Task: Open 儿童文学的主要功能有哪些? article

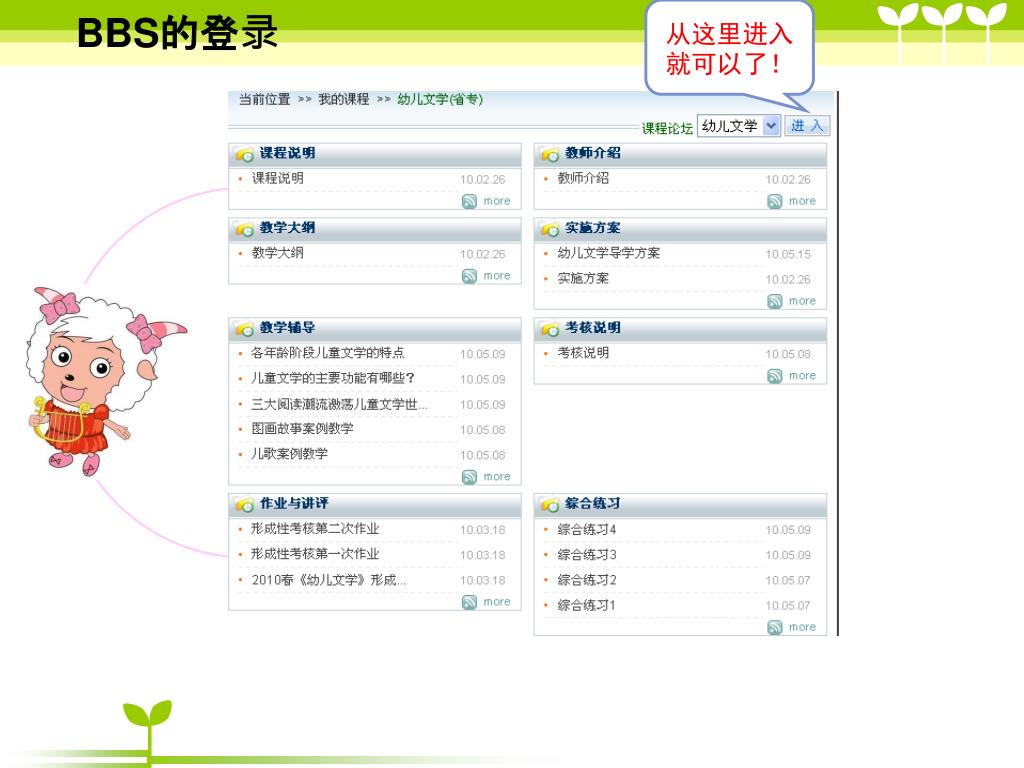Action: pos(333,378)
